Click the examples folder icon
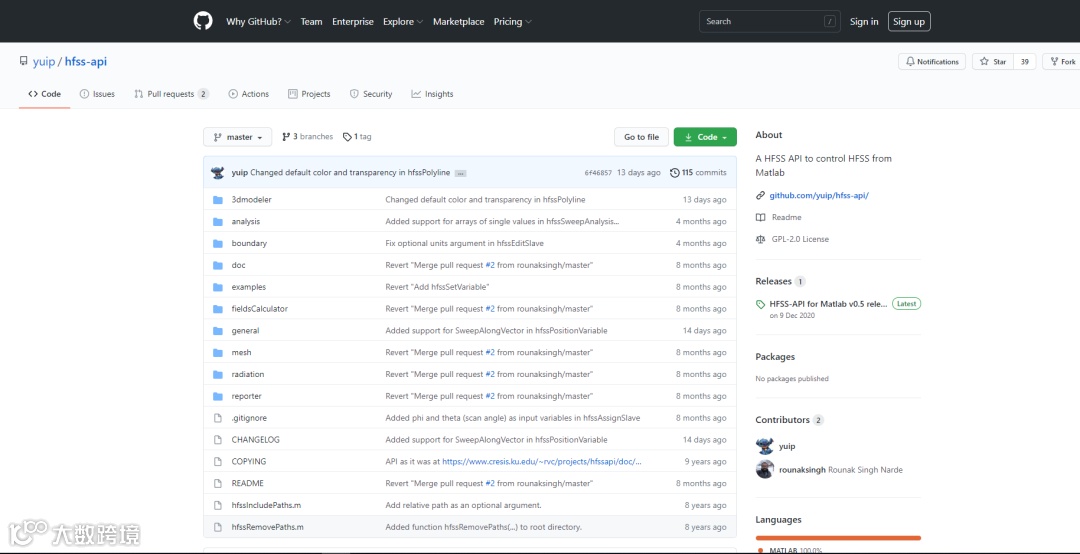Viewport: 1080px width, 554px height. (218, 287)
